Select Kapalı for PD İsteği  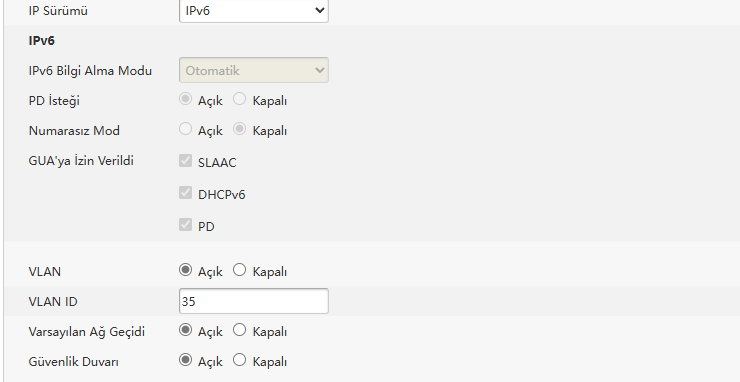click(240, 99)
